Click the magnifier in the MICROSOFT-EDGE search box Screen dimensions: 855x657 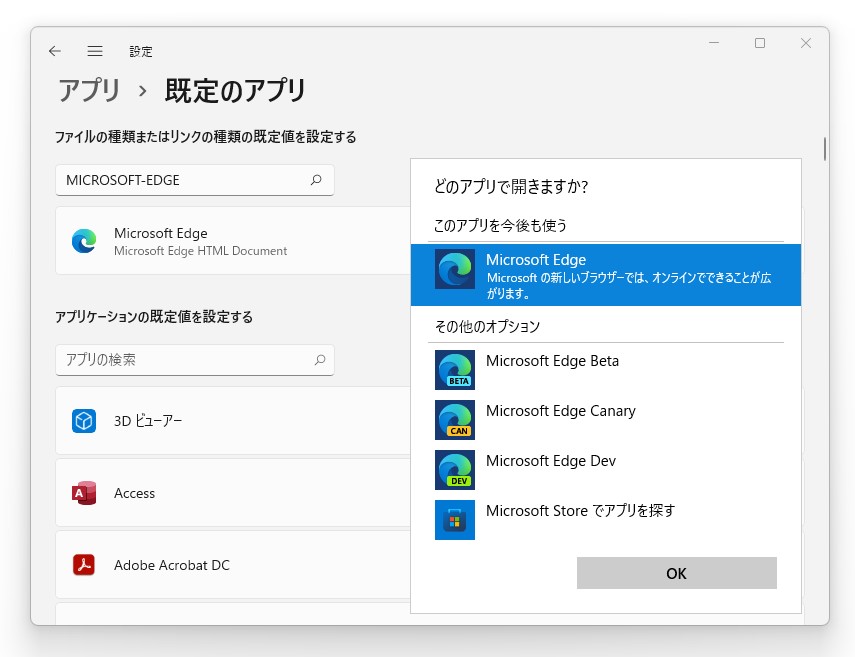(317, 180)
